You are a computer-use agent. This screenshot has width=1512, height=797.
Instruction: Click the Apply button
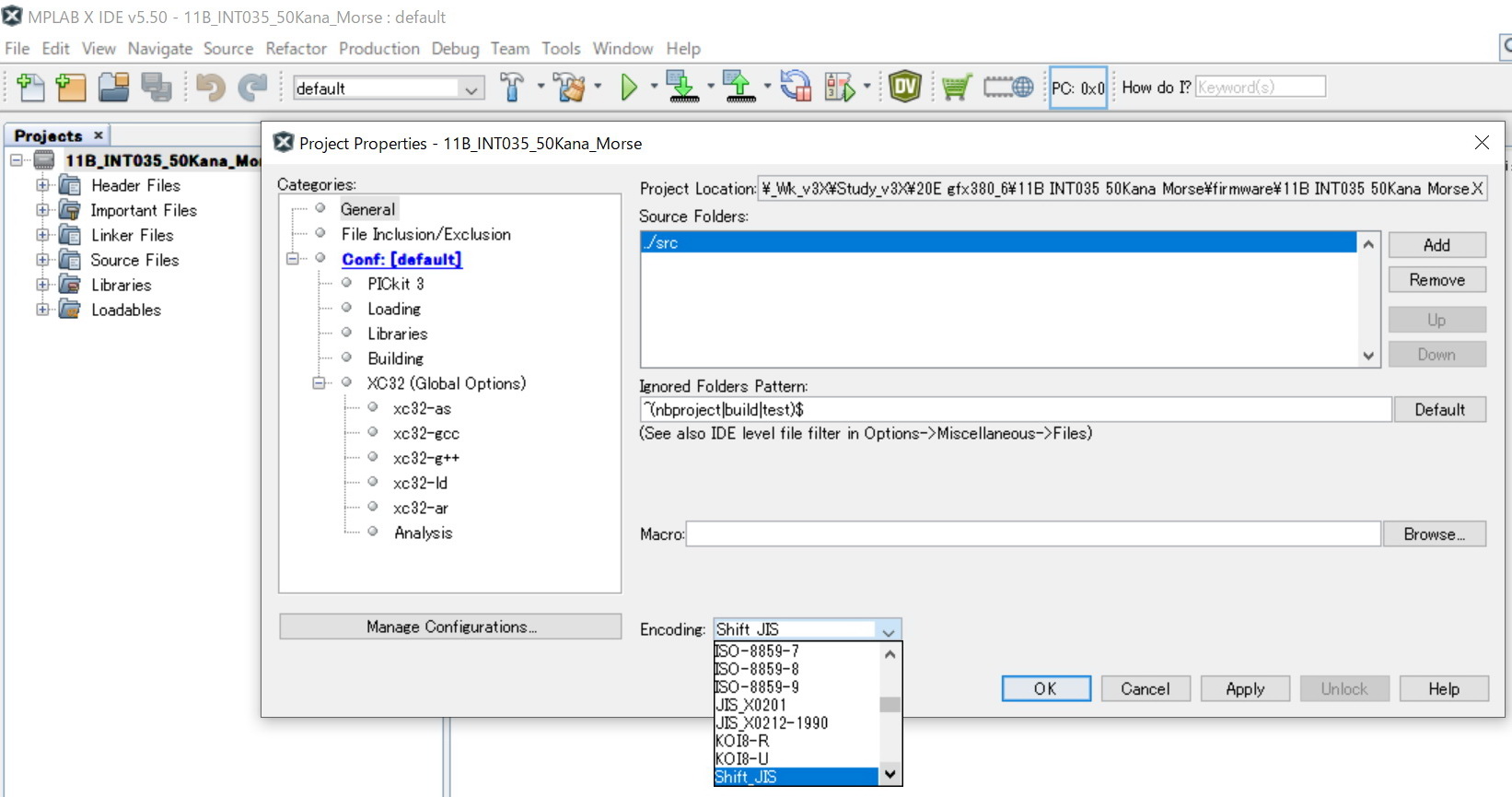1245,688
